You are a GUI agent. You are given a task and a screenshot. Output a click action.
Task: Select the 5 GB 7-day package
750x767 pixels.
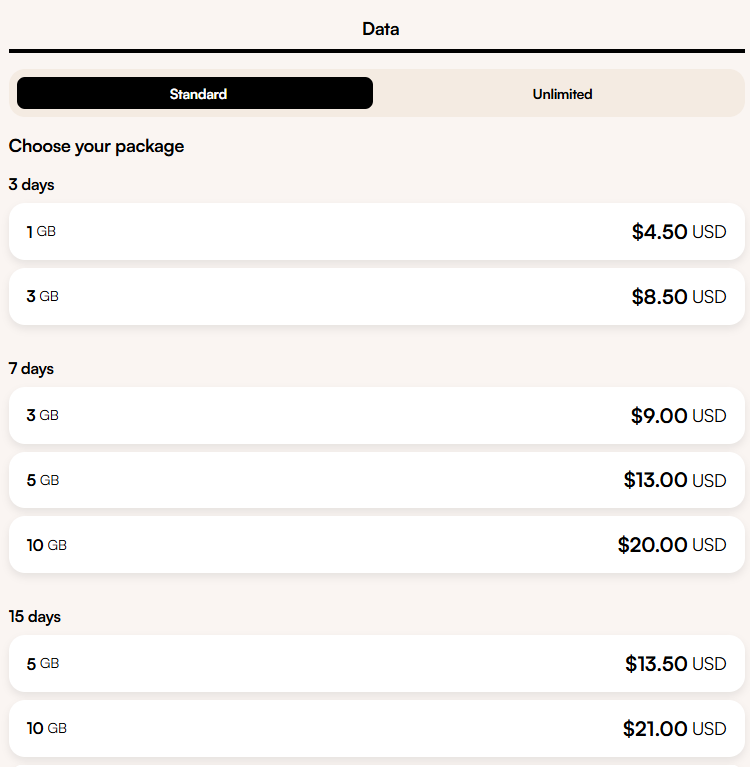376,480
